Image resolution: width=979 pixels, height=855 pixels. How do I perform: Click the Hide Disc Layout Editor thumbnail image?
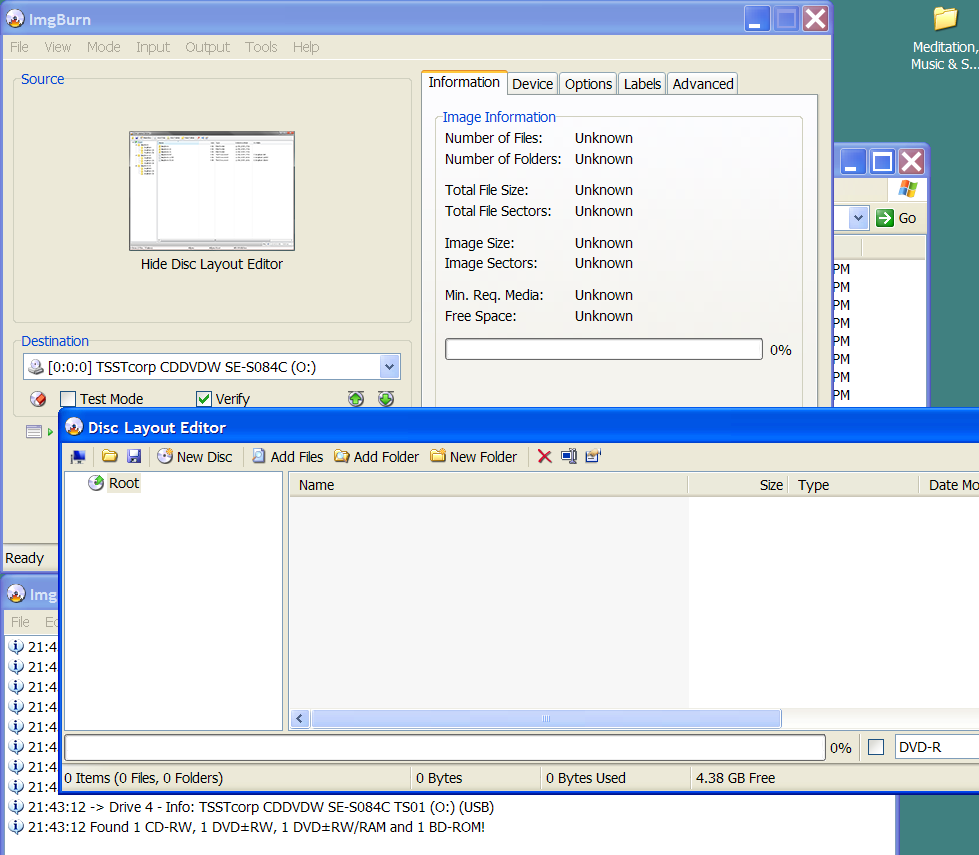pyautogui.click(x=212, y=191)
